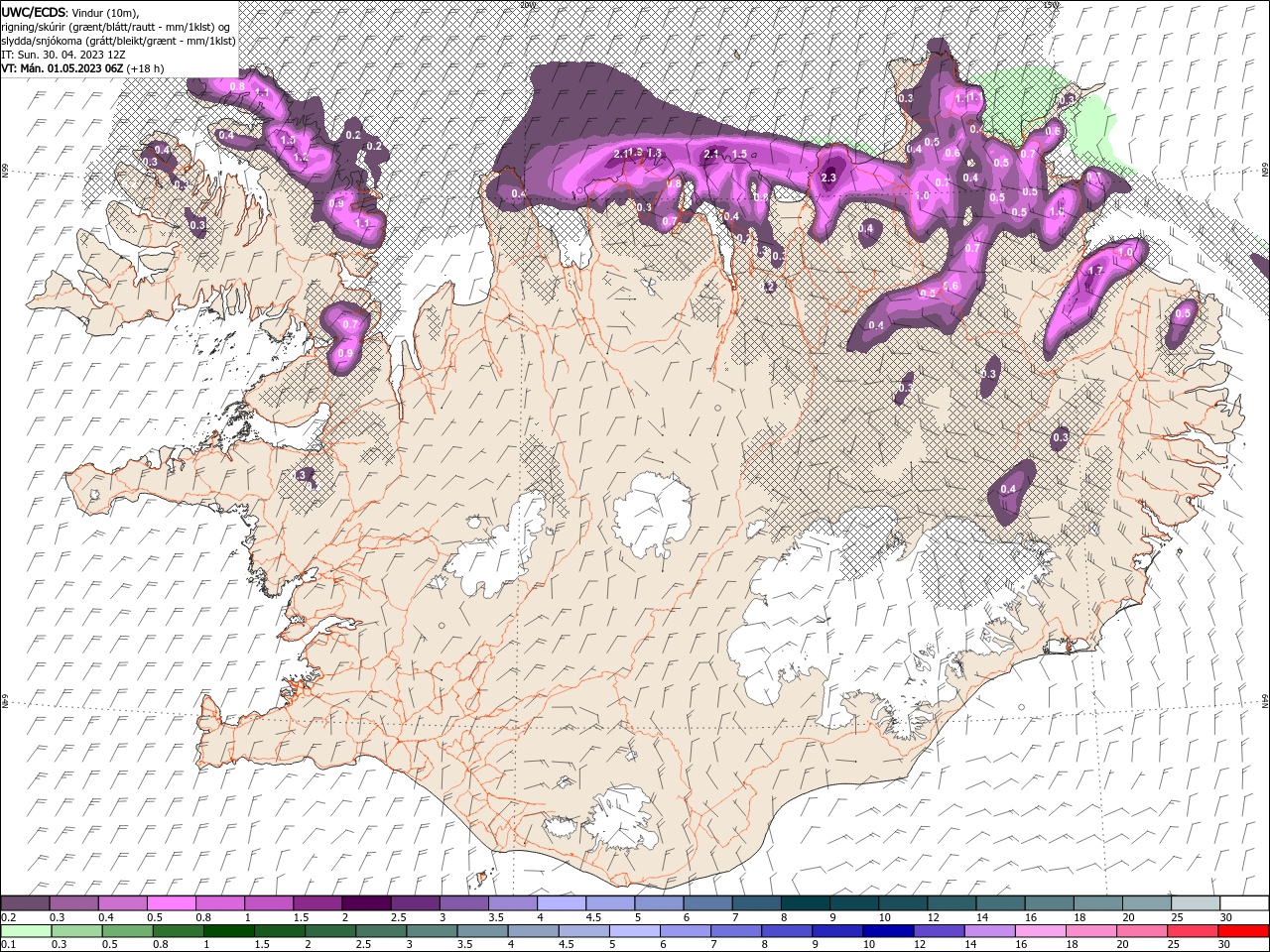Screen dimensions: 1270x952
Task: Click the "4.5" label in top legend row
Action: pos(593,917)
